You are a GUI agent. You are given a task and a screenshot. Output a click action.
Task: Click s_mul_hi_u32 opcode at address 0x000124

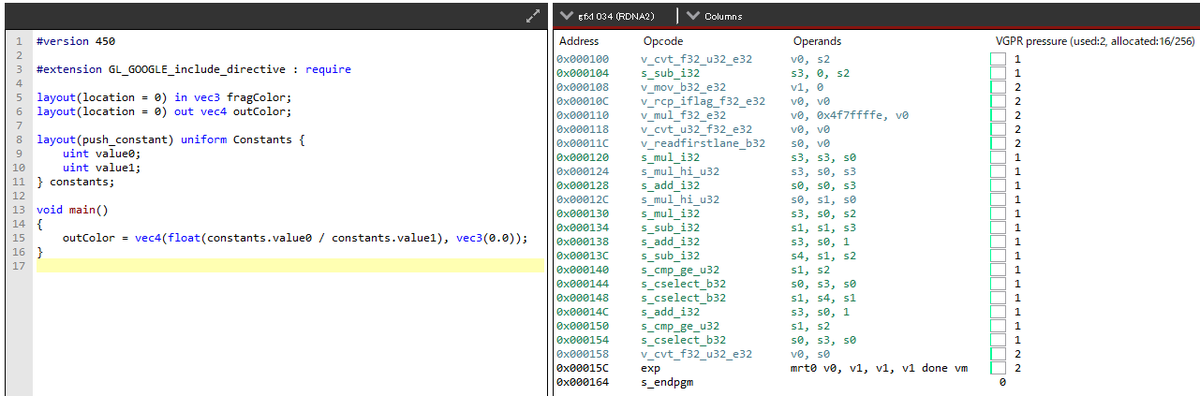click(680, 171)
